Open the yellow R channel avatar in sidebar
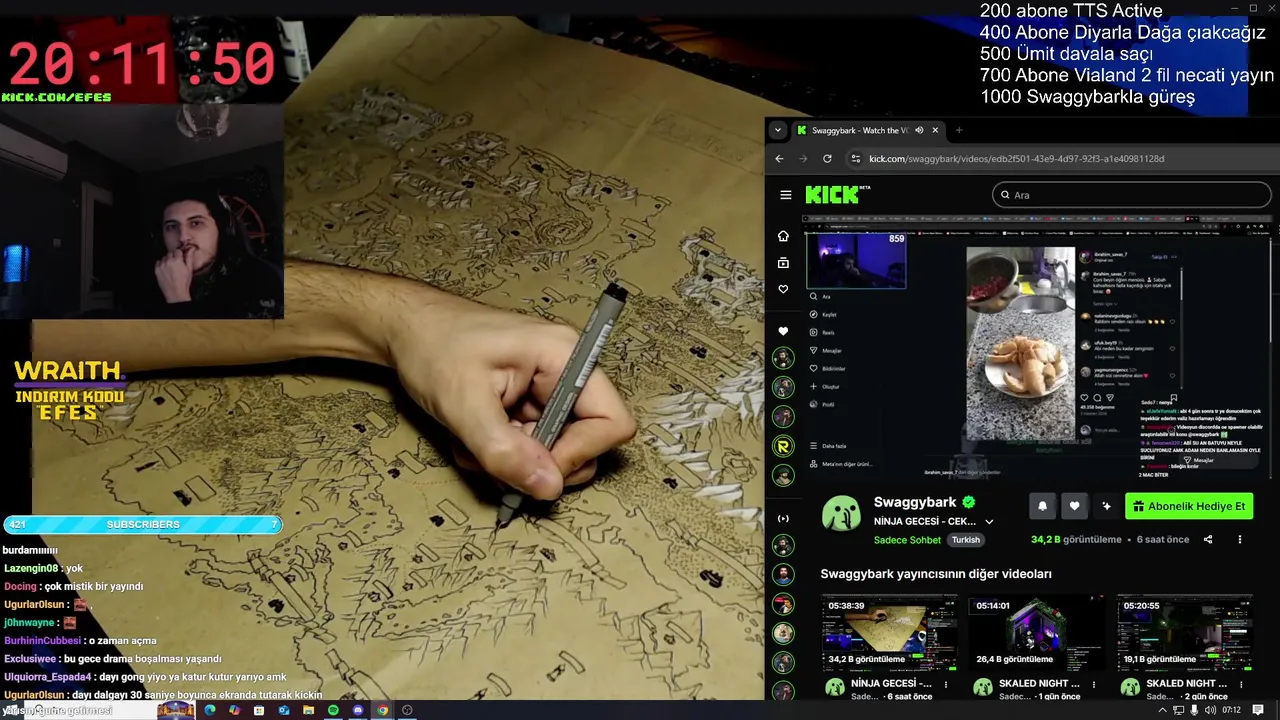Screen dimensions: 1280x720 tap(783, 446)
